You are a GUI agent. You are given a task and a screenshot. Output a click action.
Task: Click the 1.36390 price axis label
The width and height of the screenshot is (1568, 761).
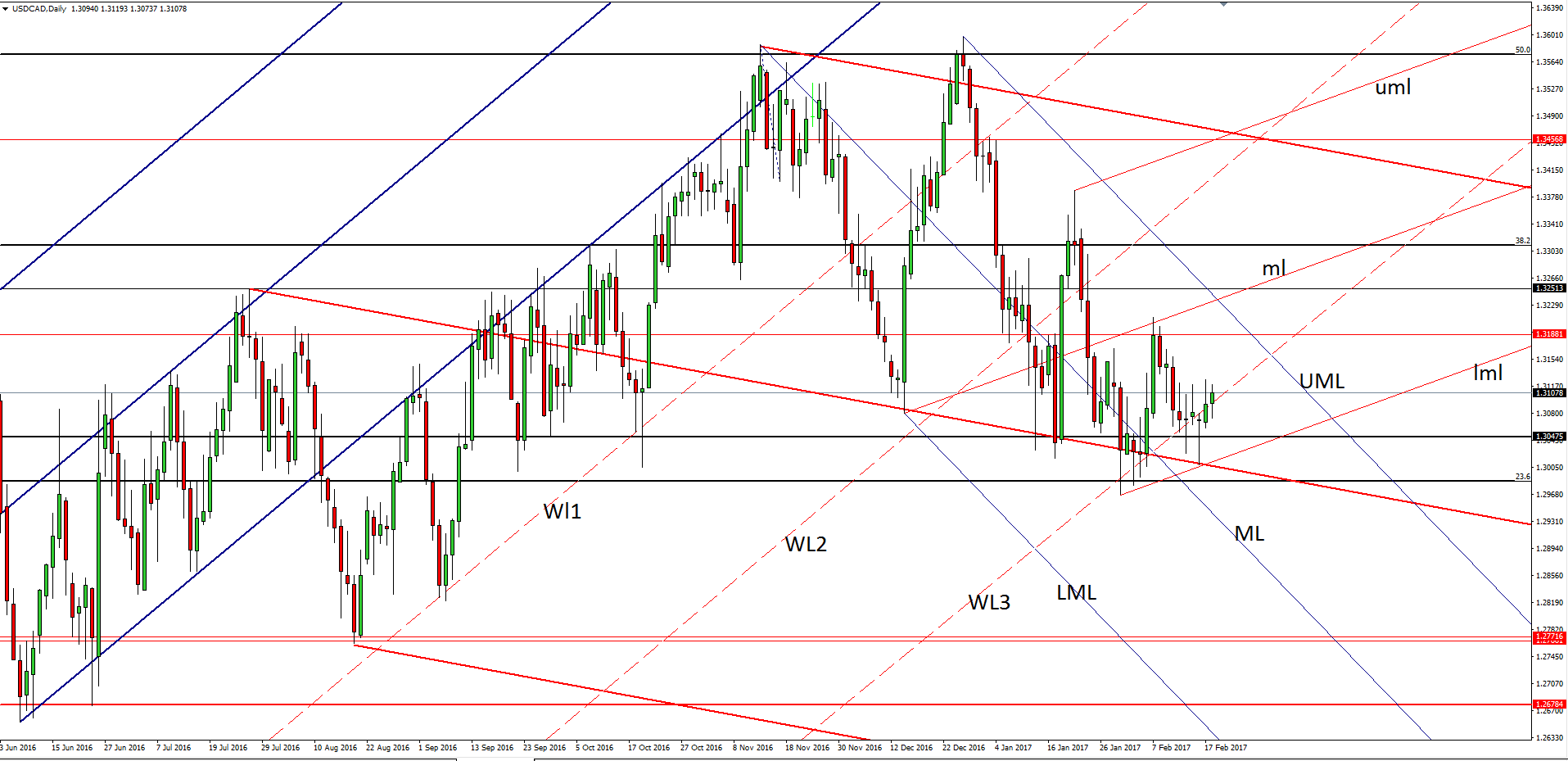1549,8
